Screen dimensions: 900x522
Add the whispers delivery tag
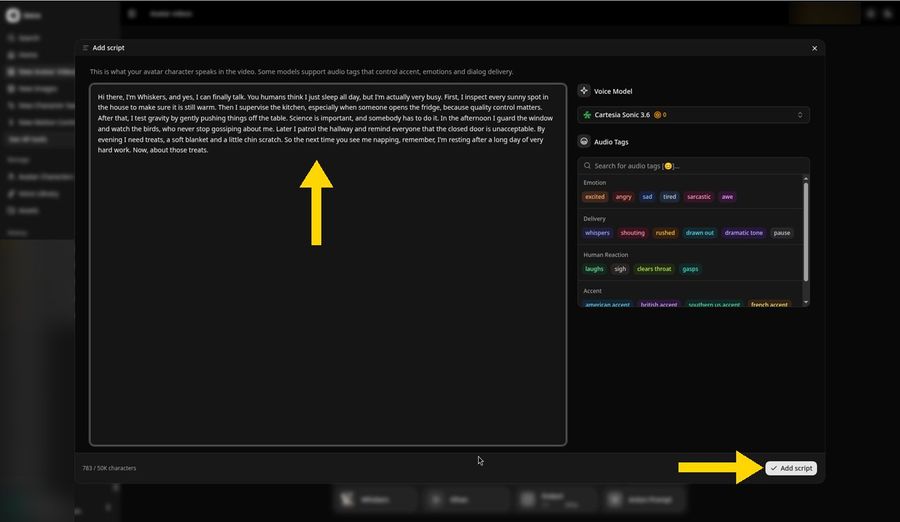click(x=597, y=233)
